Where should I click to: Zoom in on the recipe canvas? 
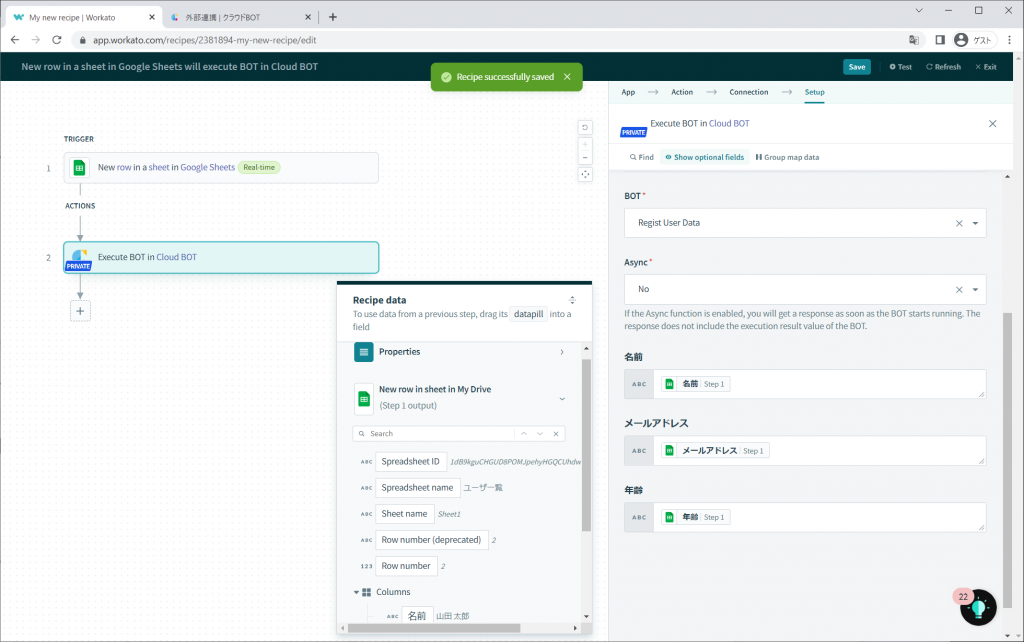coord(585,144)
